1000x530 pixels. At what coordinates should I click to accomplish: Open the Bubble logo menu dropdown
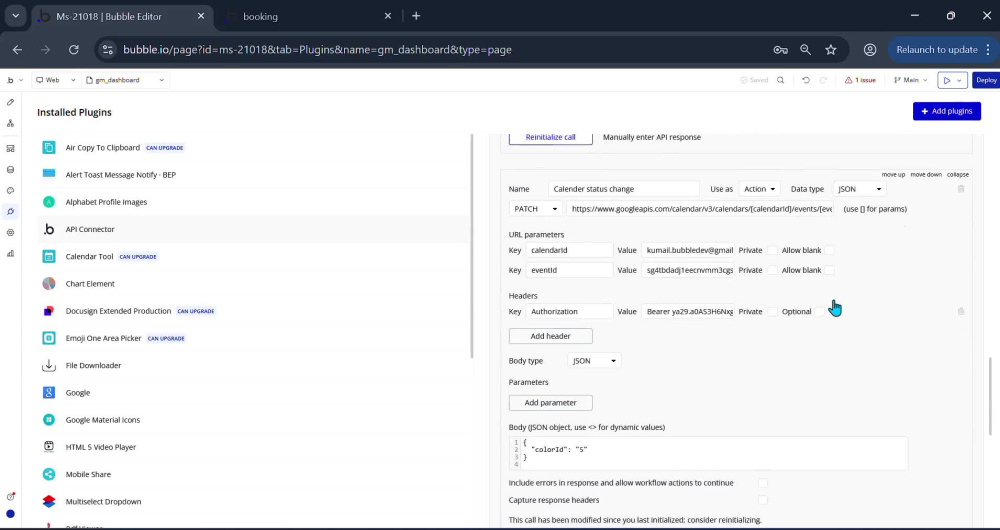pos(14,80)
